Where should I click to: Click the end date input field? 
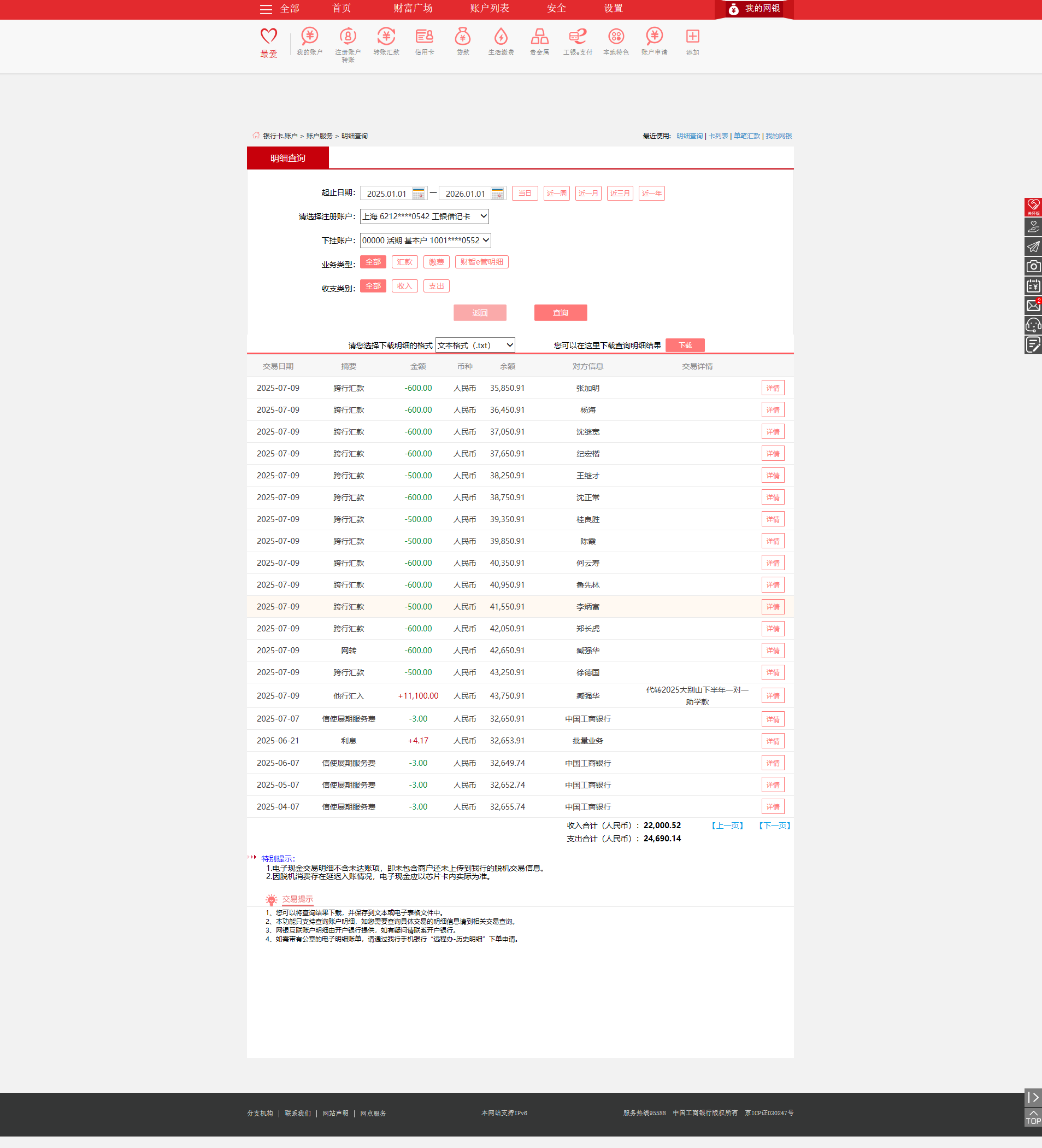tap(464, 194)
